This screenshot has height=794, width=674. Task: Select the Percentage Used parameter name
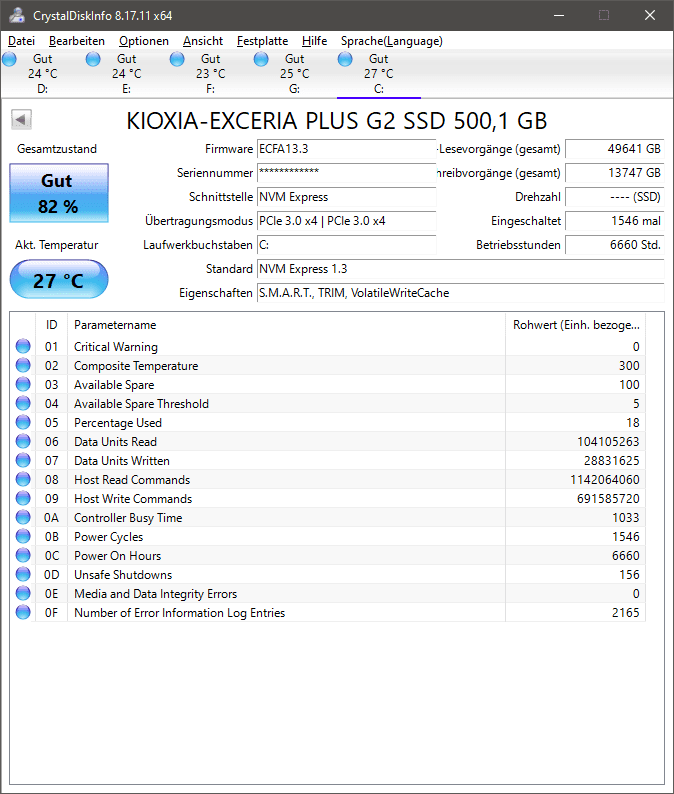118,423
